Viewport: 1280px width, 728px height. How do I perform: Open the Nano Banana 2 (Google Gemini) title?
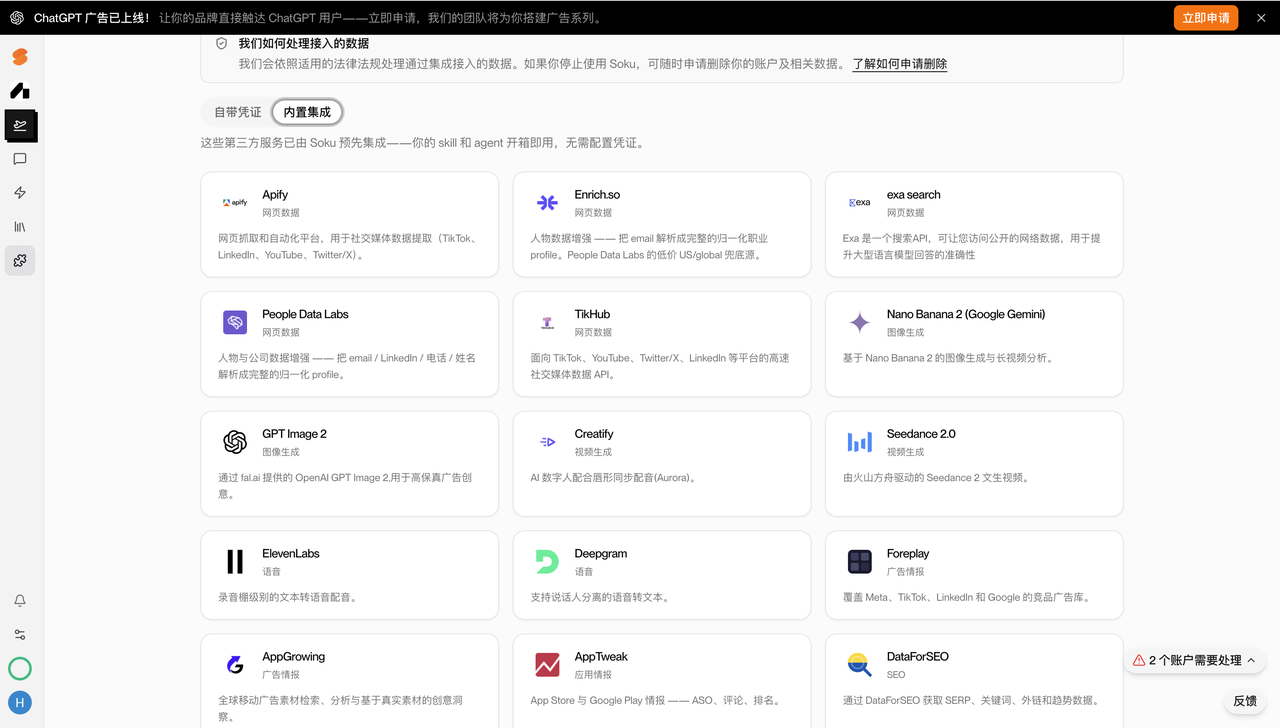(x=966, y=314)
